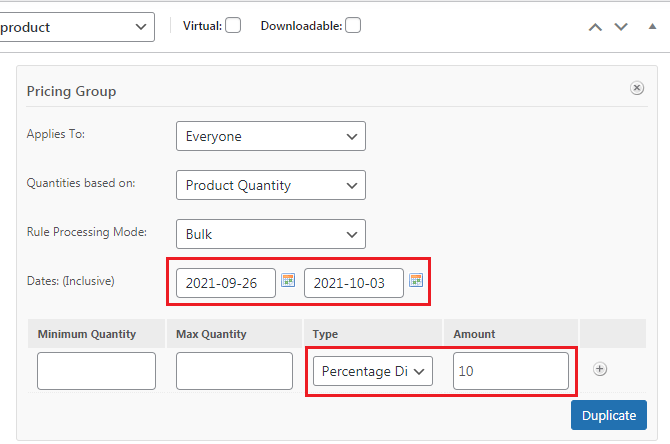Enable the Virtual checkbox
Image resolution: width=670 pixels, height=444 pixels.
[233, 25]
